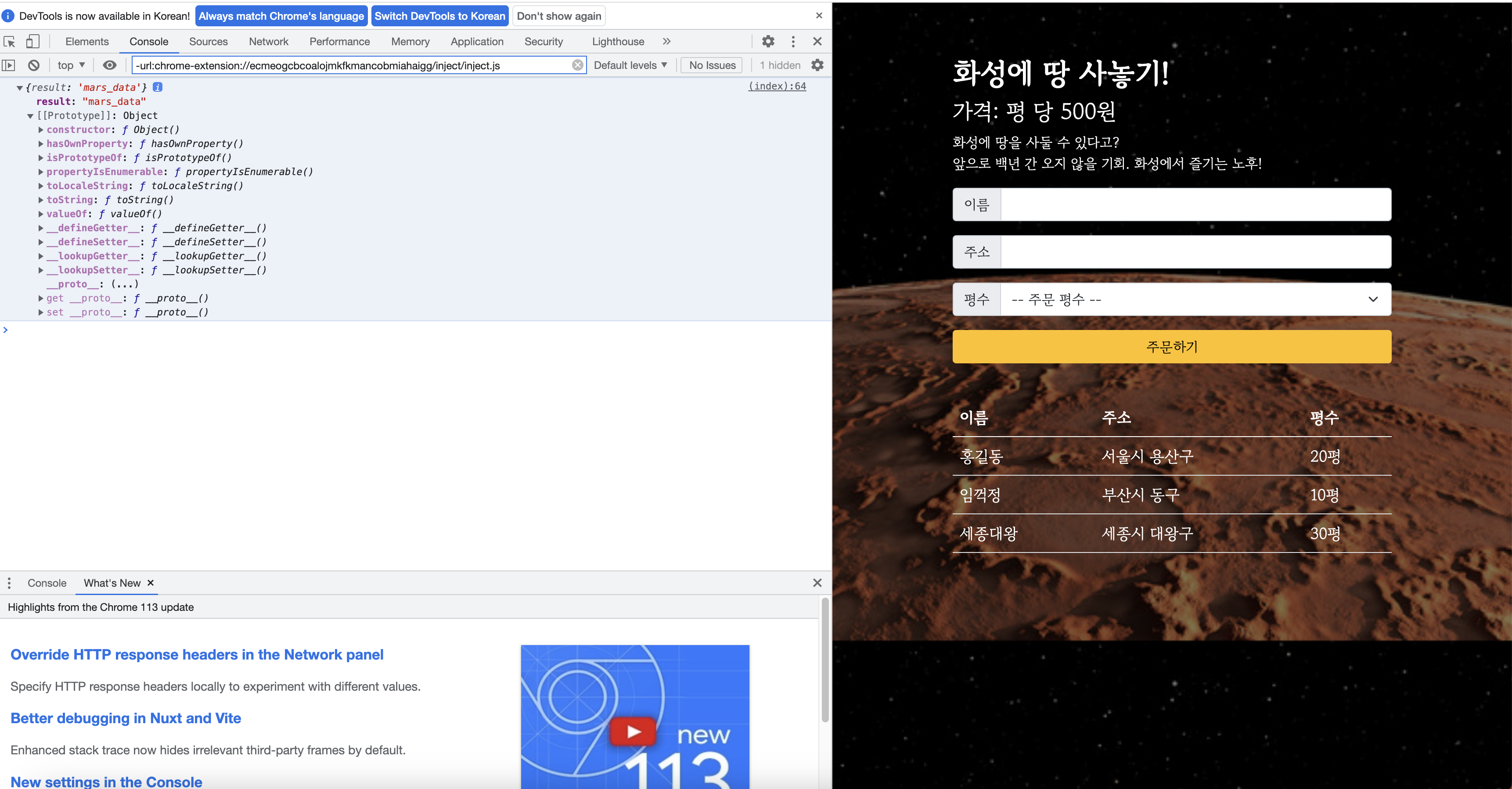Click the console filter input field
The image size is (1512, 789).
coord(352,65)
